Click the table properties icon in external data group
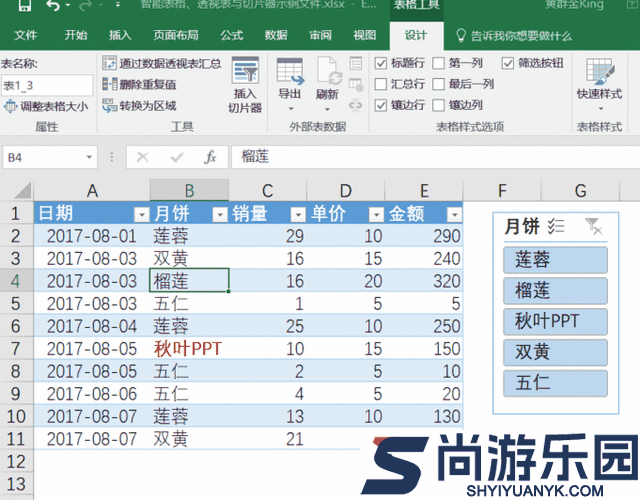 click(356, 63)
